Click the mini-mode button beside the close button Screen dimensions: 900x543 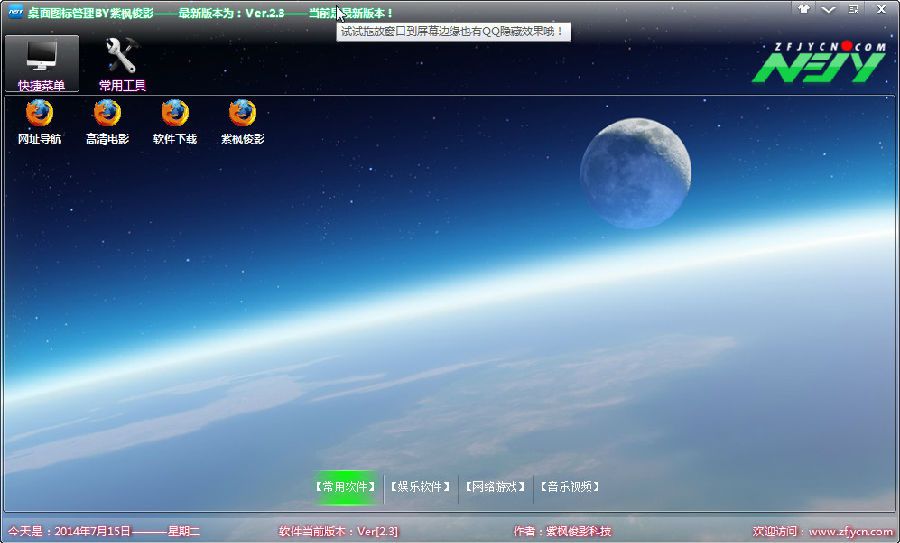click(x=854, y=9)
